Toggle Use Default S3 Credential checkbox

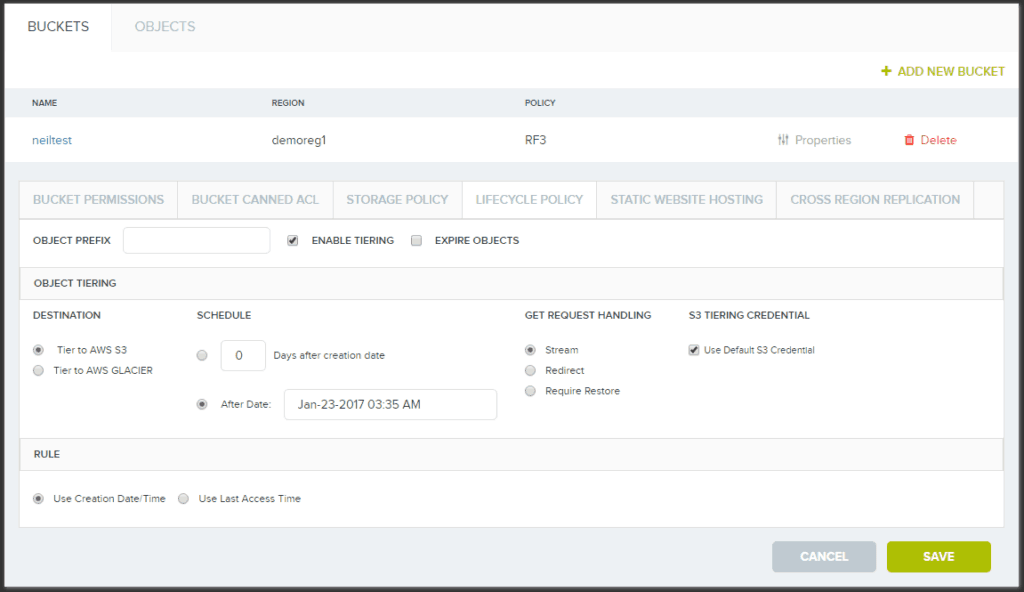[694, 350]
